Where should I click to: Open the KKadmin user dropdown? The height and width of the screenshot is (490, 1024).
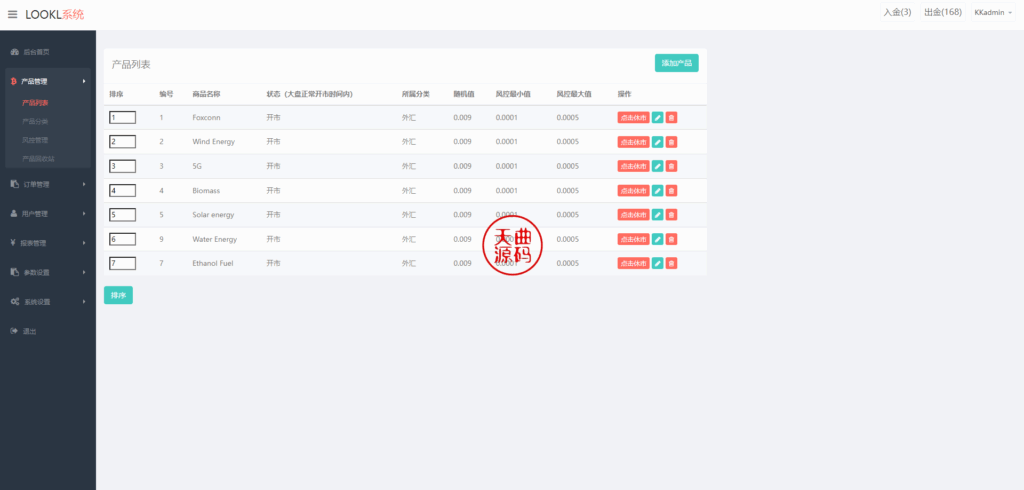tap(993, 12)
